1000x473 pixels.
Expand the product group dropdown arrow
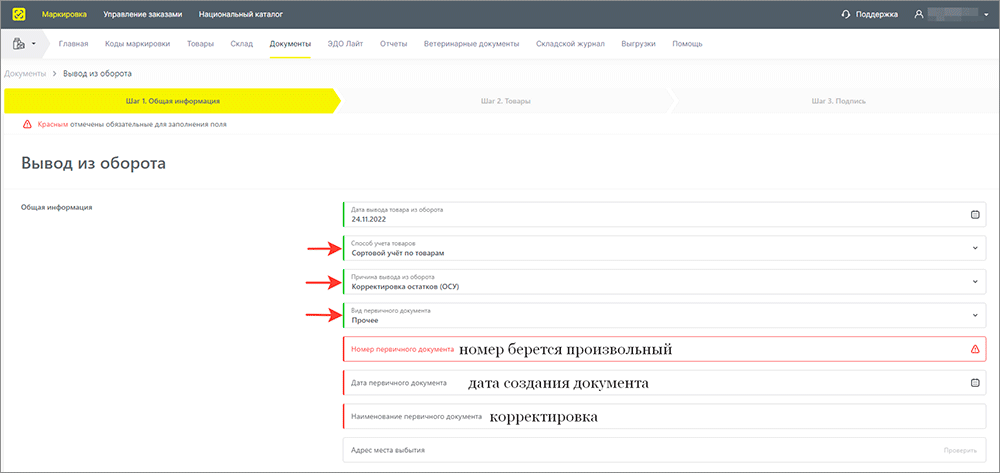coord(33,45)
